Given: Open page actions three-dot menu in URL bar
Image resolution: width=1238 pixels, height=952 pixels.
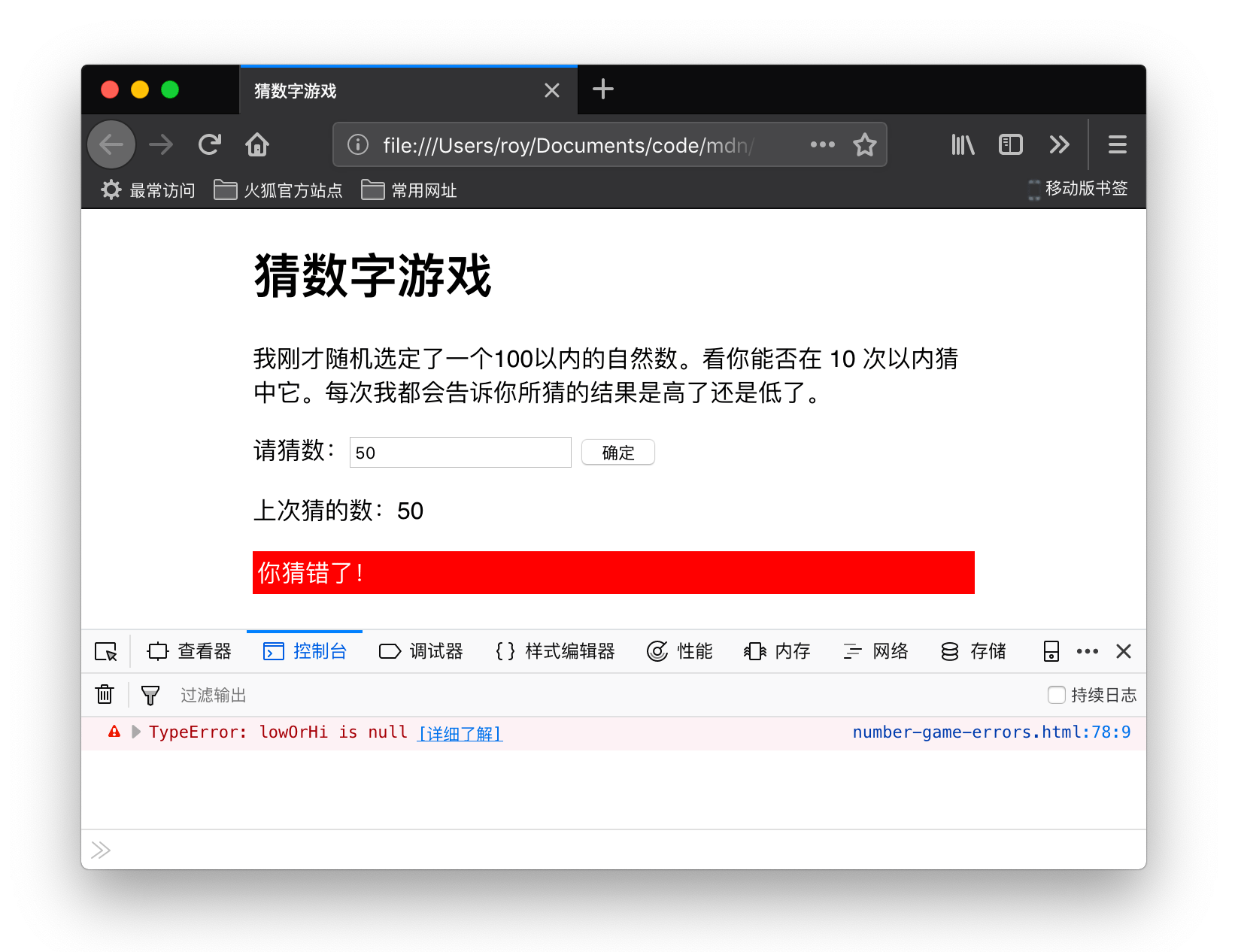Looking at the screenshot, I should 822,144.
